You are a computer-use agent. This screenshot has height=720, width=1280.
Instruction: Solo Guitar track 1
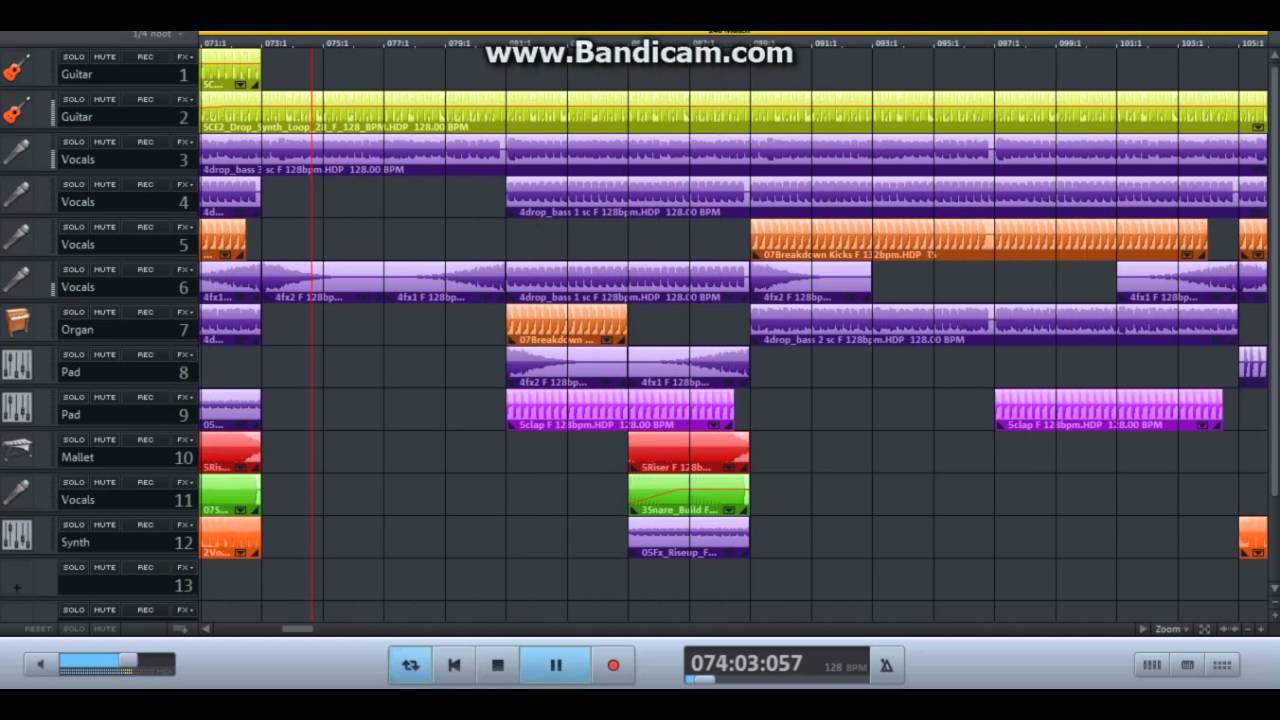coord(74,57)
